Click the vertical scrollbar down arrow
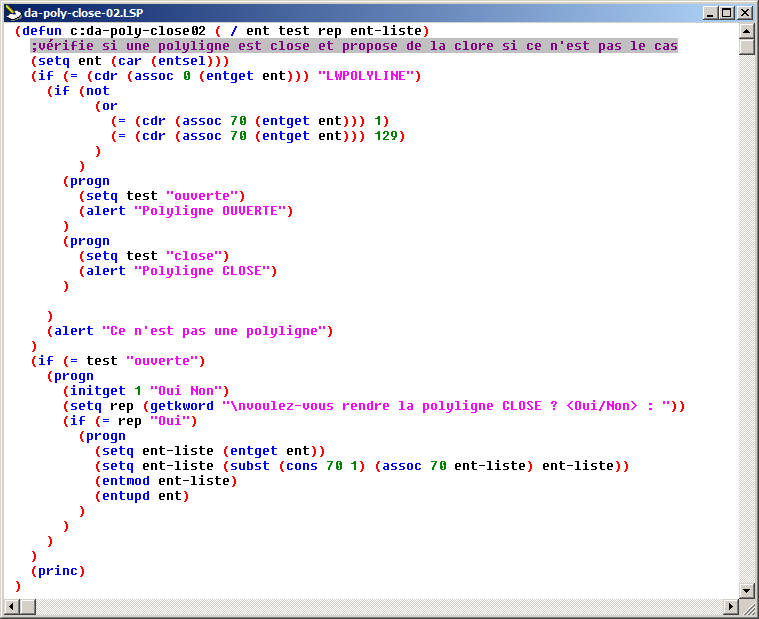This screenshot has width=759, height=619. tap(747, 590)
